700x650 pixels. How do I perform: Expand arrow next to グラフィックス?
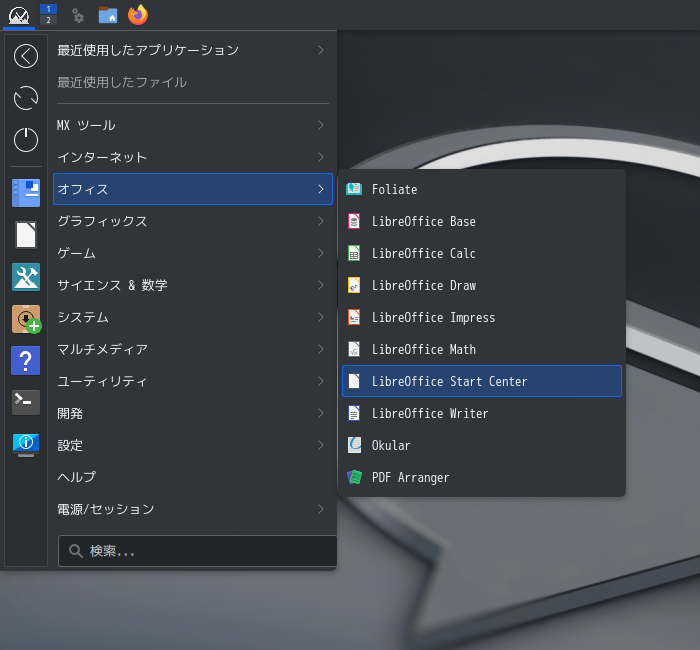click(x=321, y=221)
